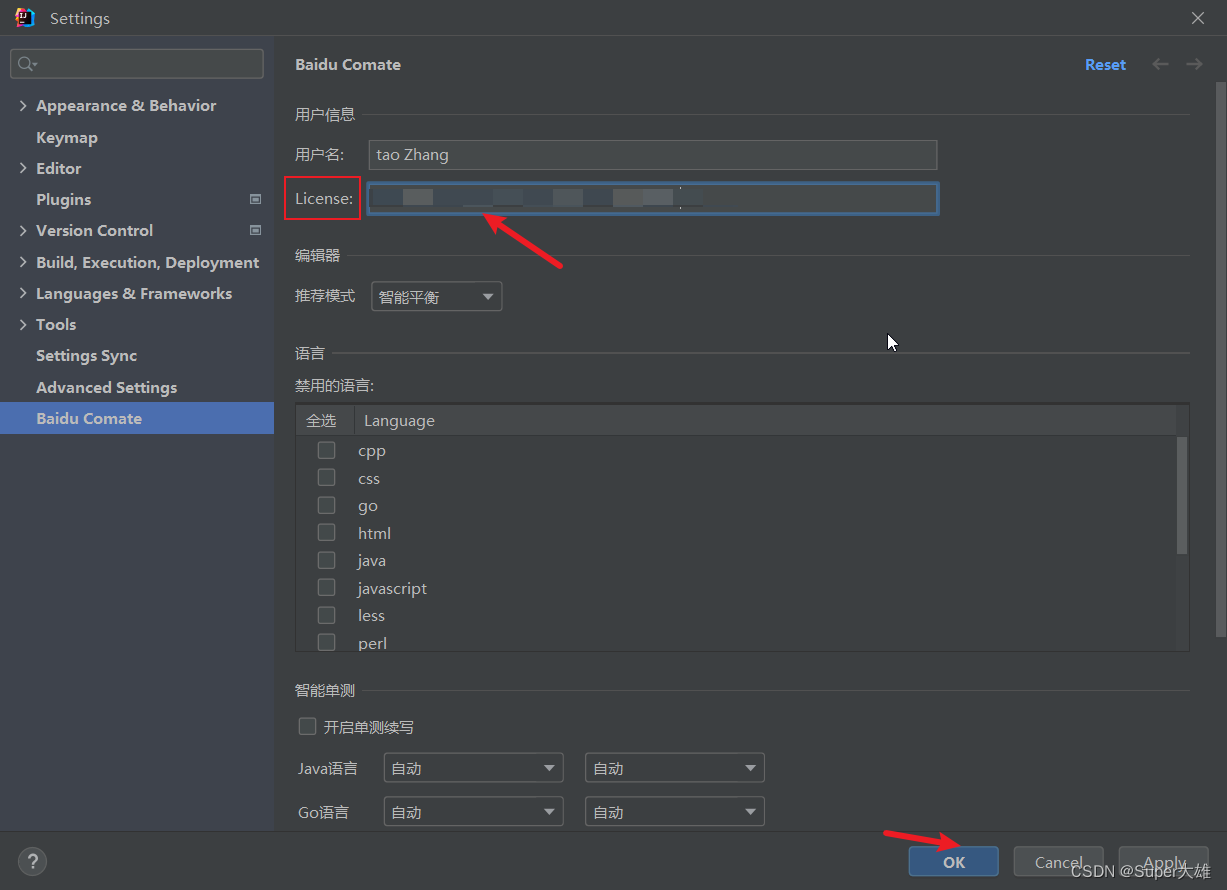Screen dimensions: 1227x890
Task: Click the language list scrollbar
Action: (1182, 495)
